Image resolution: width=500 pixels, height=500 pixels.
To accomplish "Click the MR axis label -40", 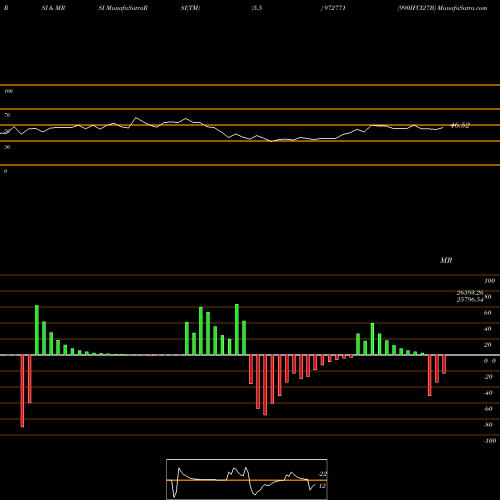I will (488, 393).
